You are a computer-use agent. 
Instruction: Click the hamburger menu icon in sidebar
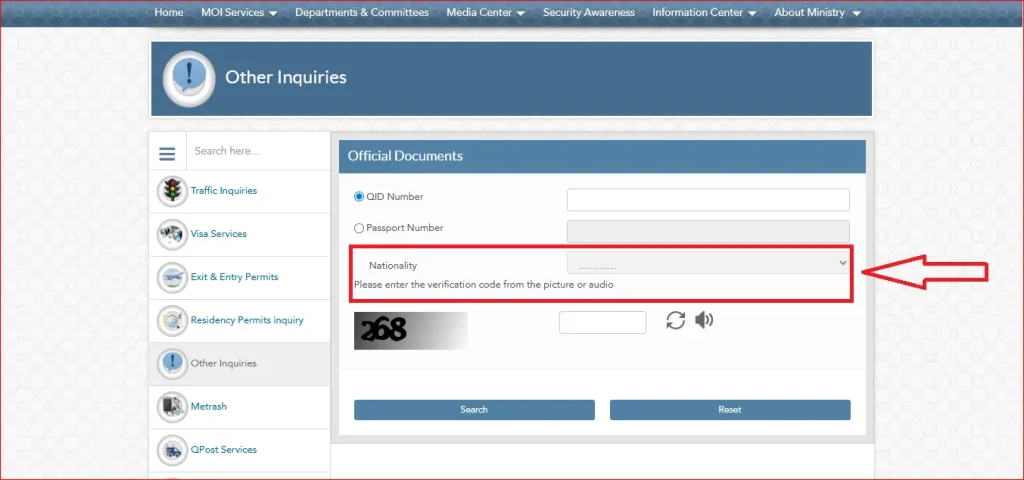pyautogui.click(x=167, y=154)
